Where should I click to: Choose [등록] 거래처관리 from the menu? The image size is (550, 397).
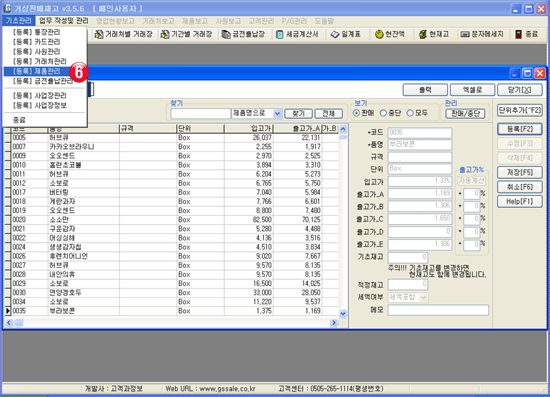tap(44, 61)
